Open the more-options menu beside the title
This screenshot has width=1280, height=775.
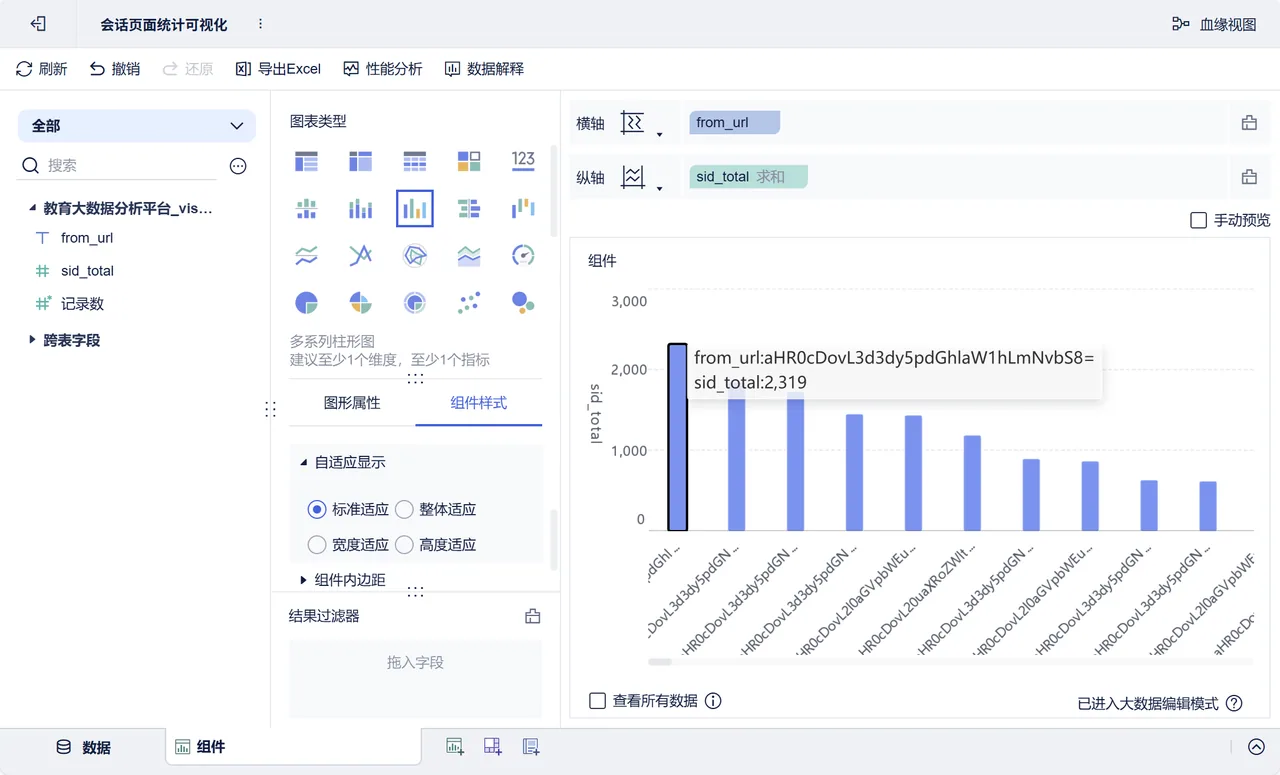click(x=260, y=24)
